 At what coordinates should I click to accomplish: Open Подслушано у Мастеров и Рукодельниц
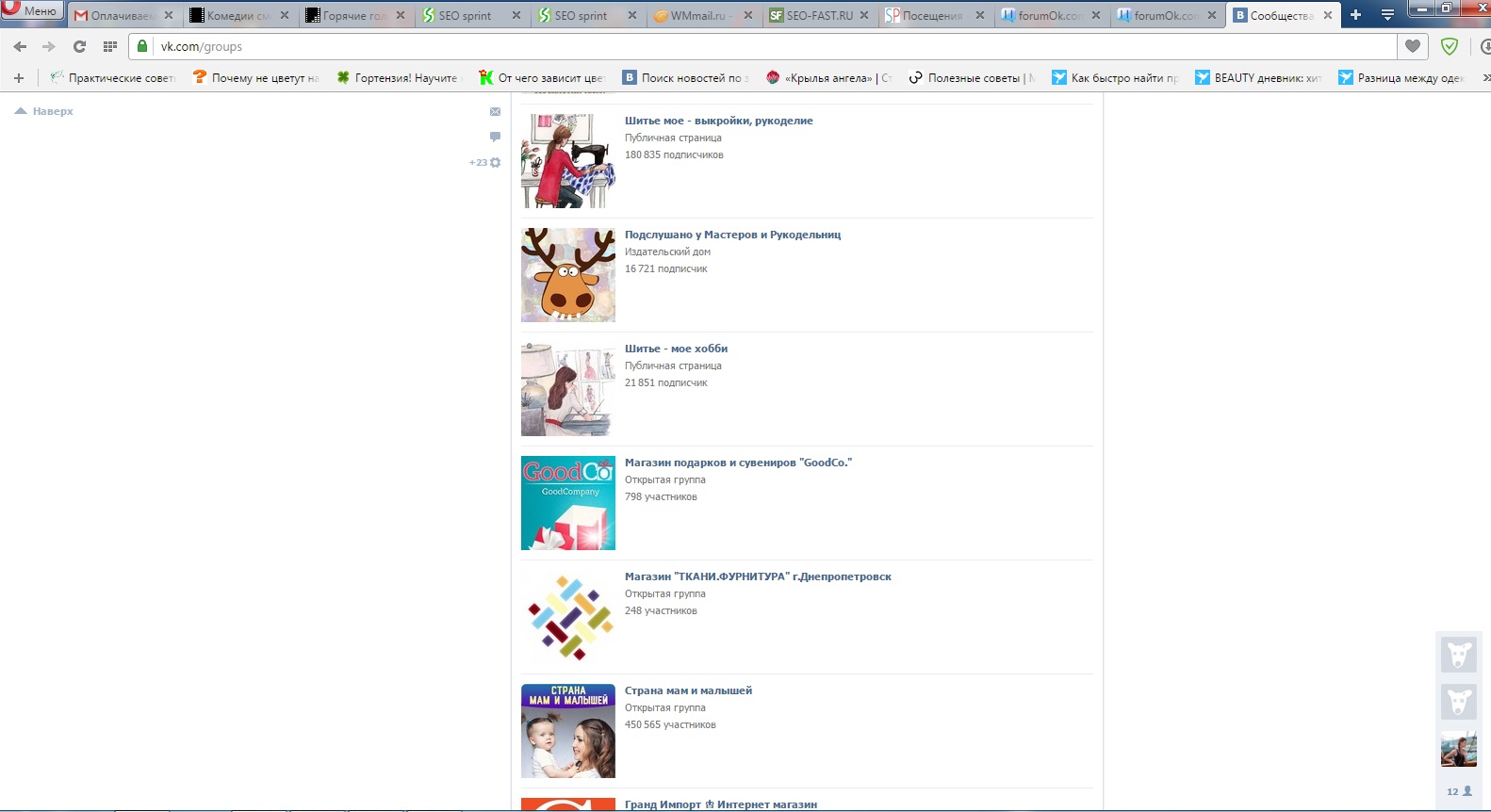732,235
